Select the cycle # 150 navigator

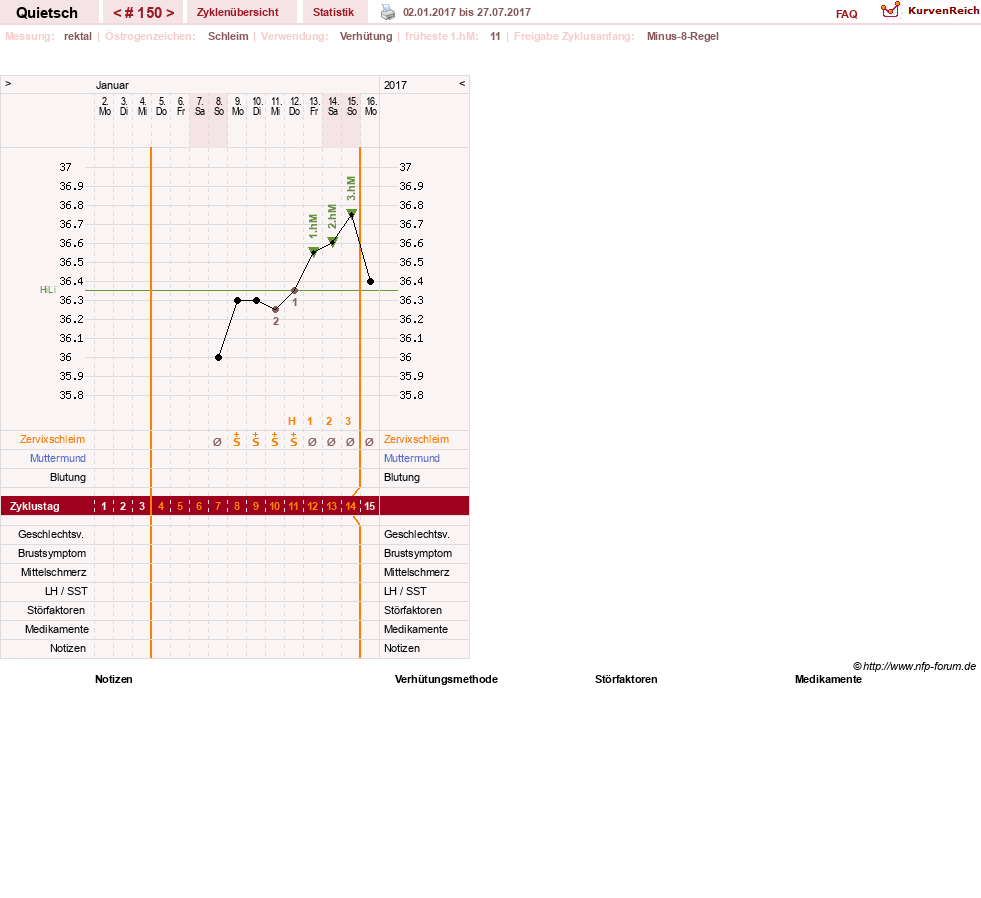click(143, 13)
